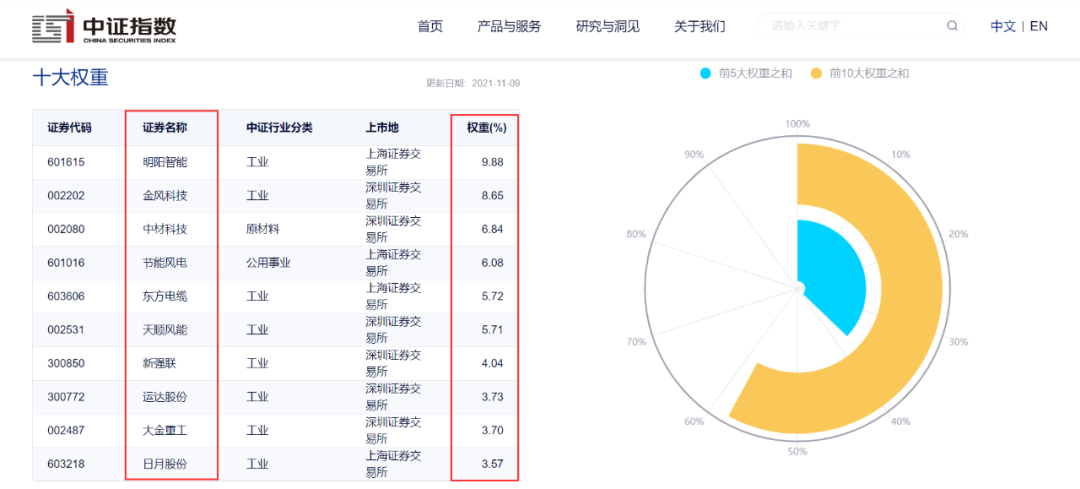This screenshot has width=1080, height=489.
Task: Click the search magnifier icon
Action: [x=953, y=26]
